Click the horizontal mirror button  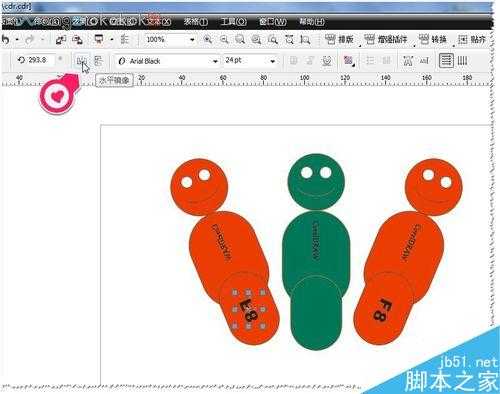click(82, 61)
